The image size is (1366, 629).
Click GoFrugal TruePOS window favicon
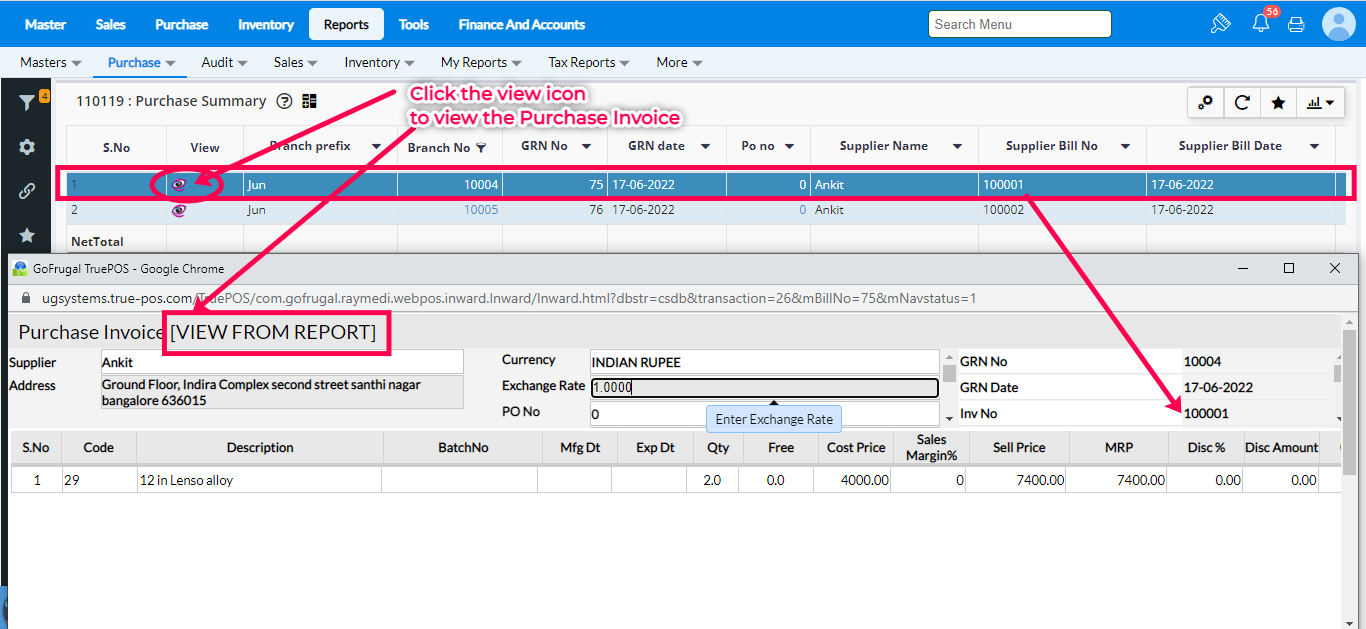[19, 268]
